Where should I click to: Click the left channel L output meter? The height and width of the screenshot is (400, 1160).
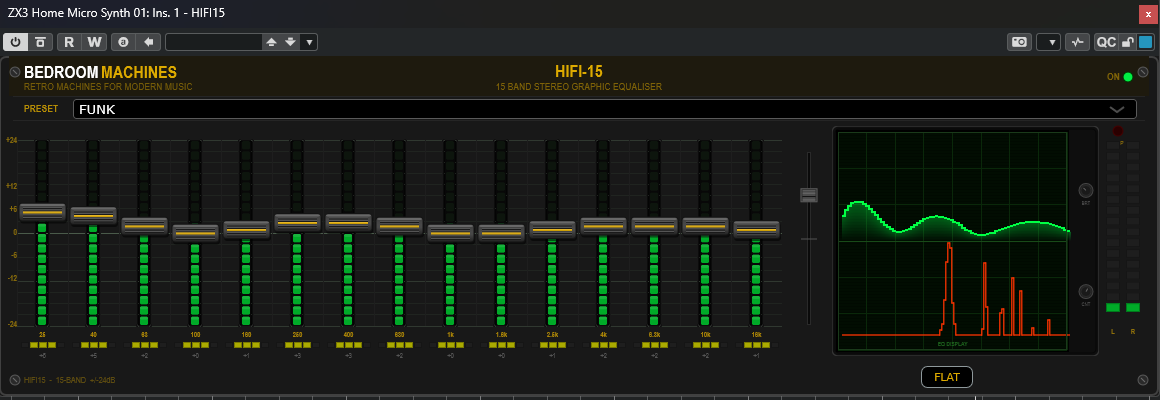[1113, 227]
